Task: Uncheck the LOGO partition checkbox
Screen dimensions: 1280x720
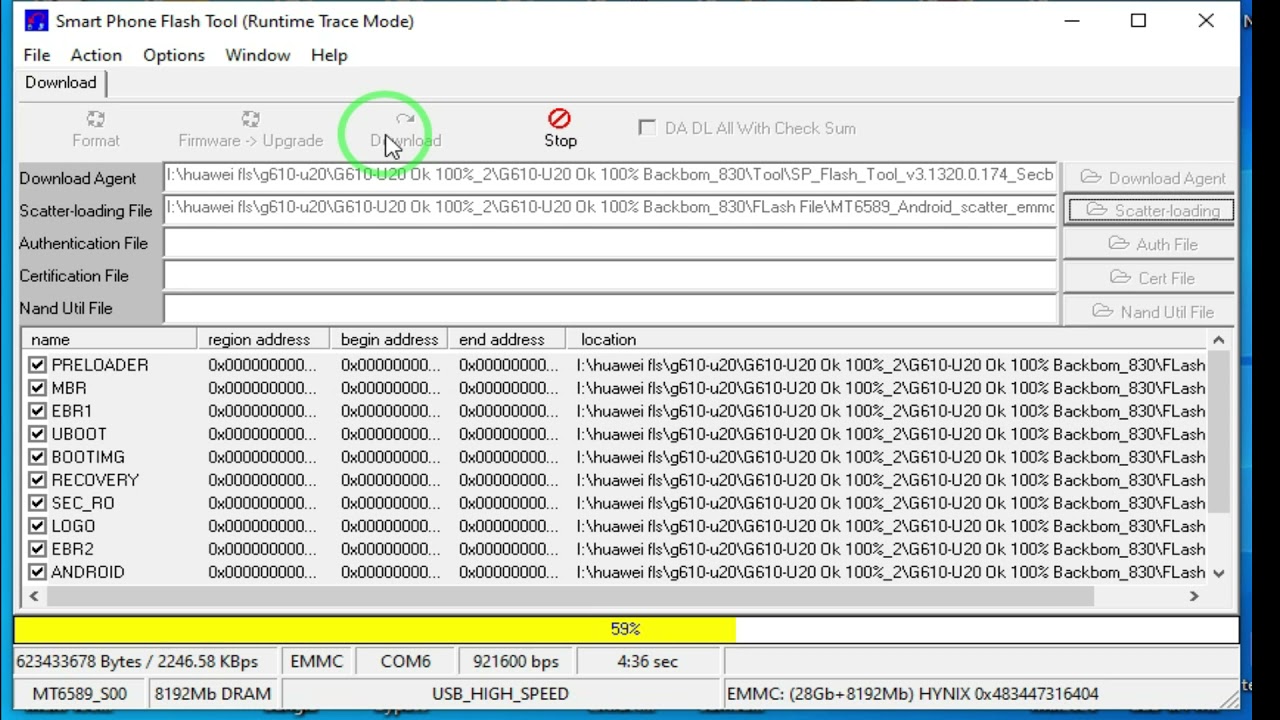Action: pos(37,526)
